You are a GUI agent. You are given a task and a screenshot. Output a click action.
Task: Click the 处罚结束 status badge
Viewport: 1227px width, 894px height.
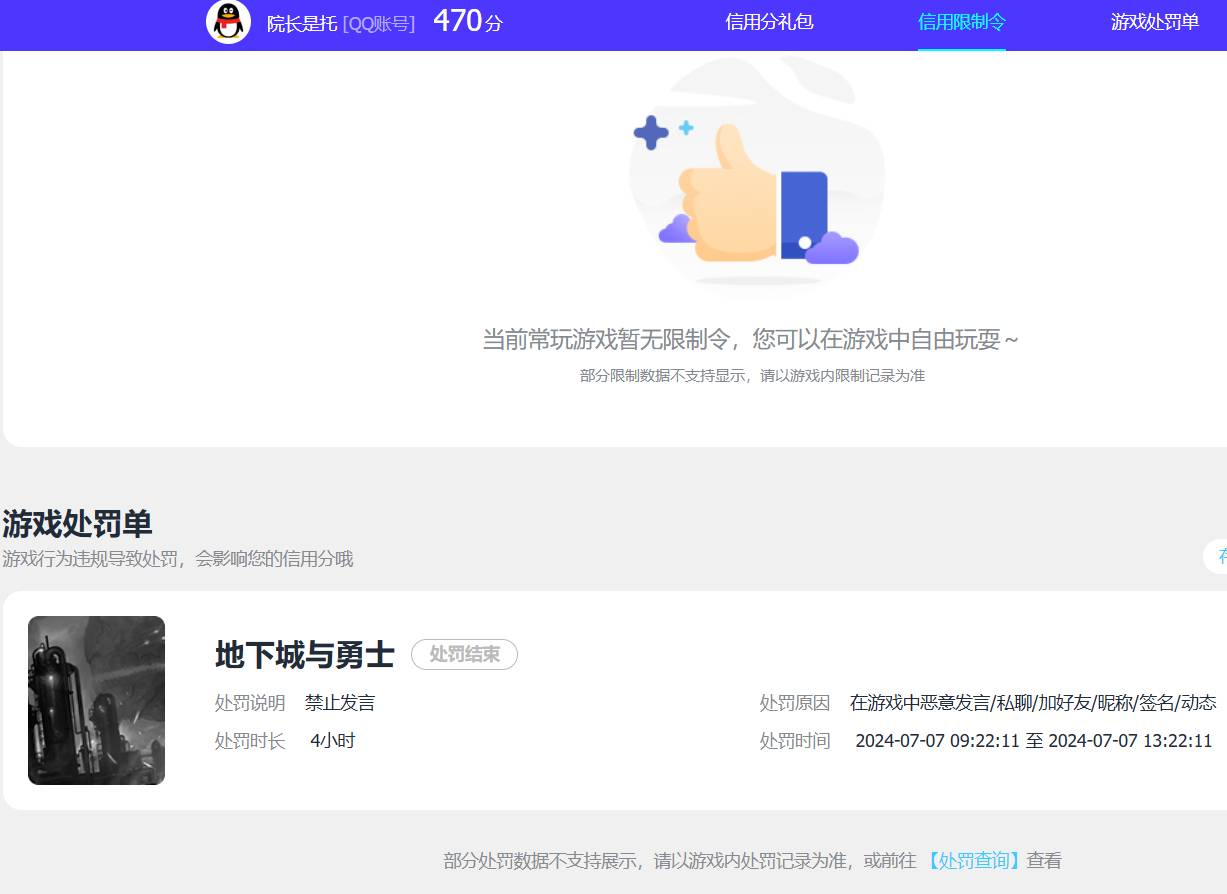point(464,655)
